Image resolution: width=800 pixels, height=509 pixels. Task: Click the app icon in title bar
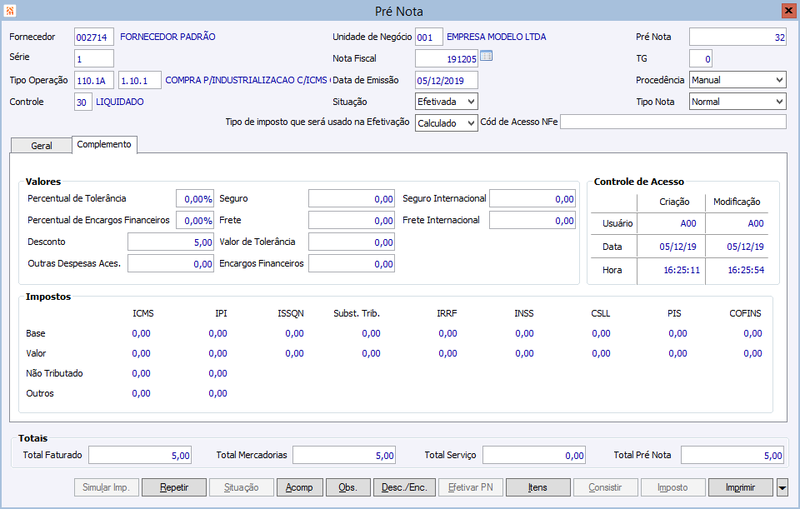[11, 11]
